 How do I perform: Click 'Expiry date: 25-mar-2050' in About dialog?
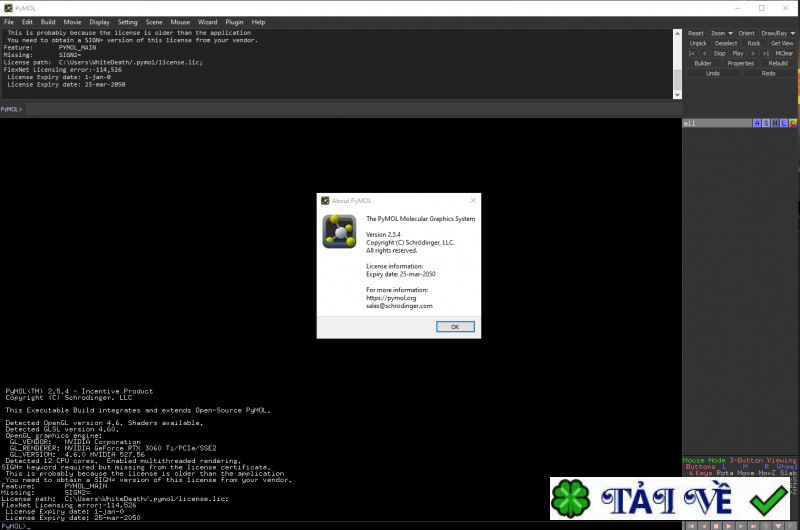401,274
